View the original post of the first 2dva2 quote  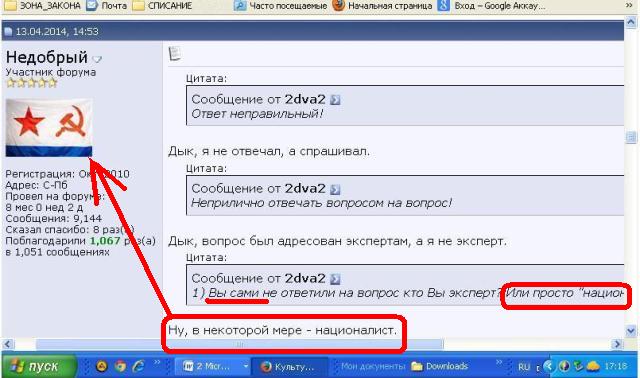tap(335, 100)
